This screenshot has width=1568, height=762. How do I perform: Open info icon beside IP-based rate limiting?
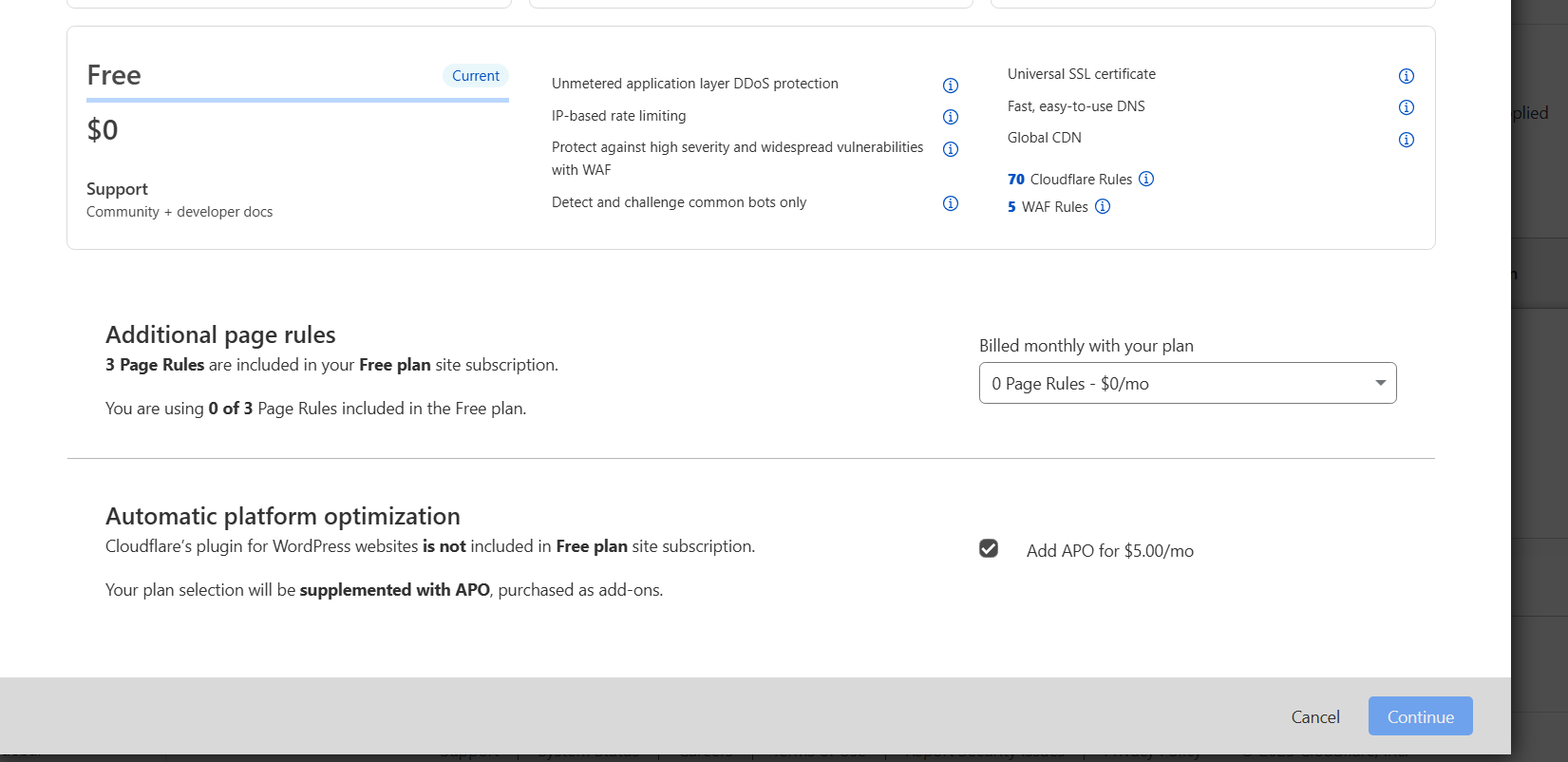pyautogui.click(x=950, y=117)
